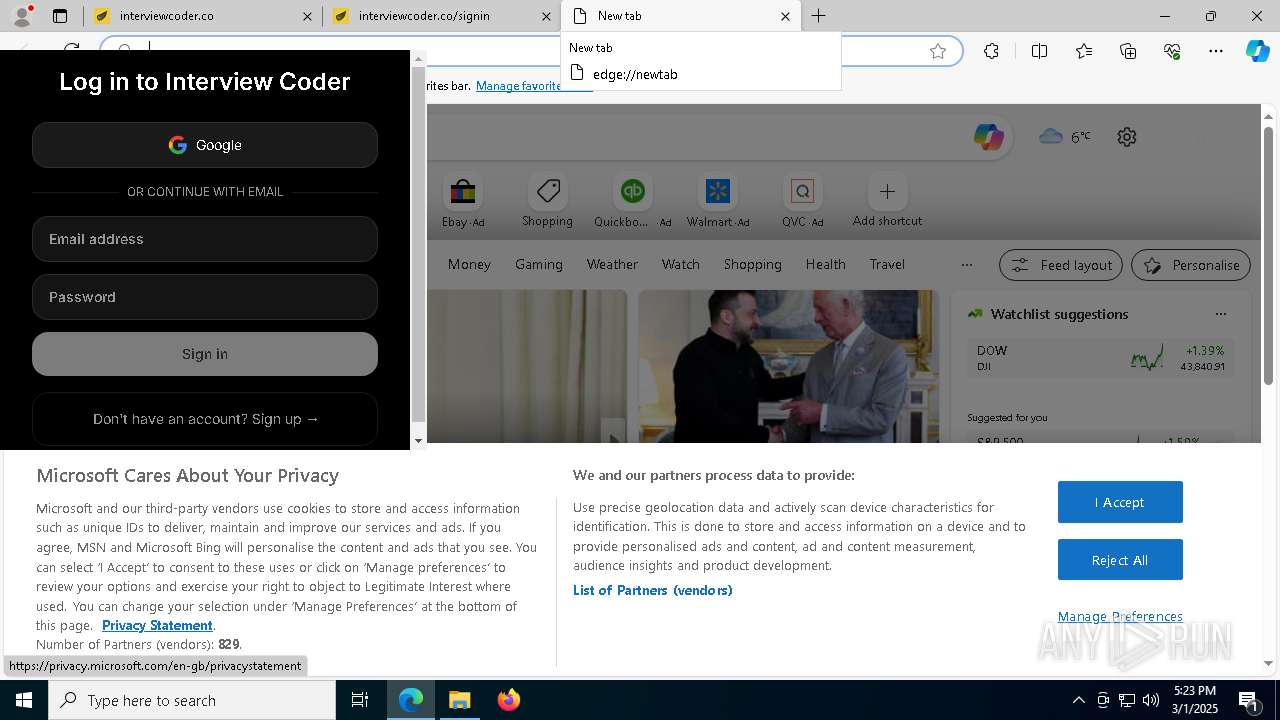Open Edge Settings and more menu
Viewport: 1280px width, 720px height.
[1216, 51]
